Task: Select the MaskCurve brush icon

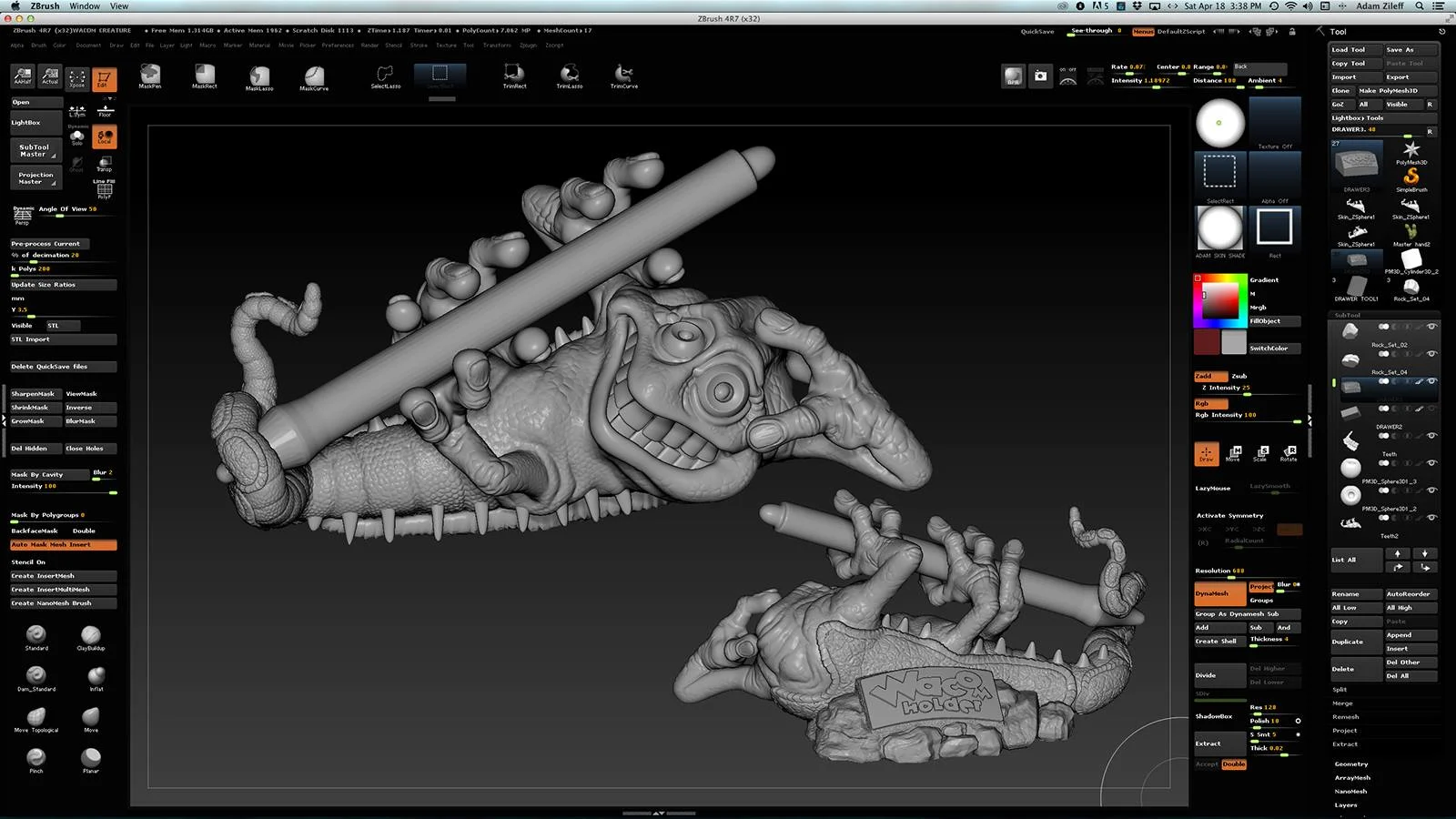Action: coord(314,77)
